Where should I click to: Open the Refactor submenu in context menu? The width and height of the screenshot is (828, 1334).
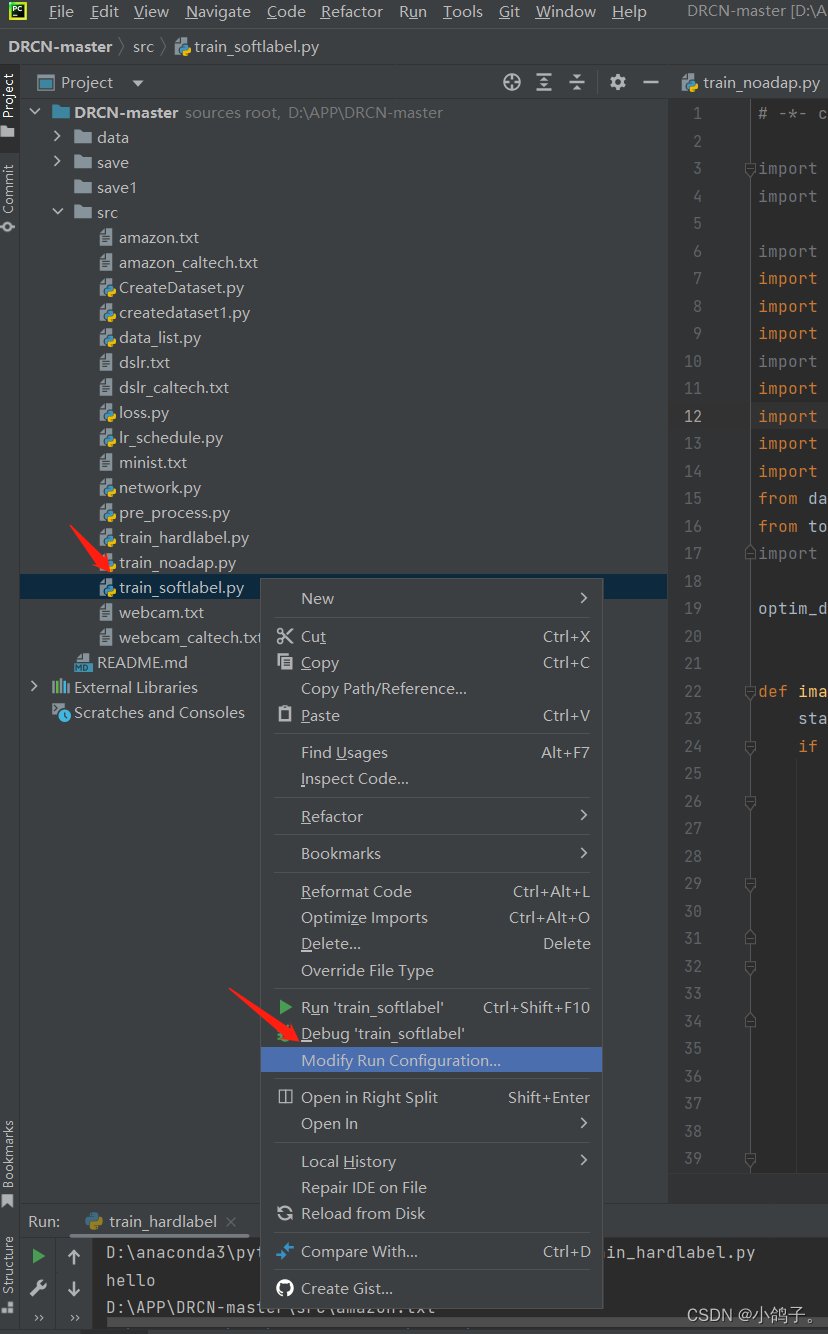(431, 816)
